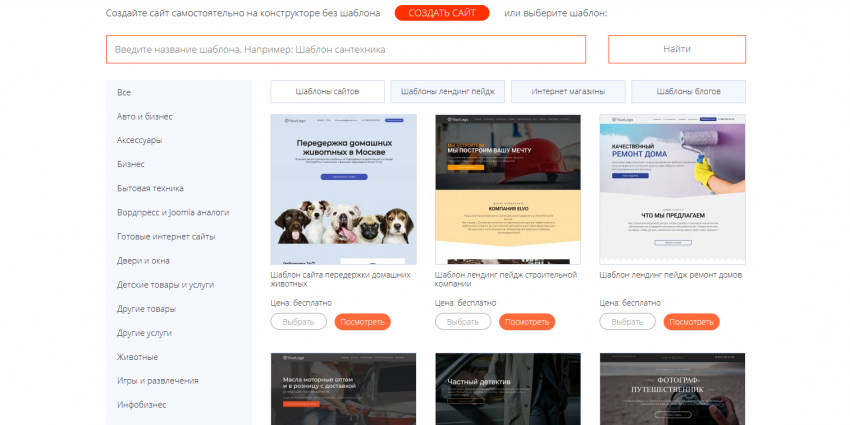Choose the Бытовая техника category
This screenshot has height=425, width=850.
tap(150, 188)
